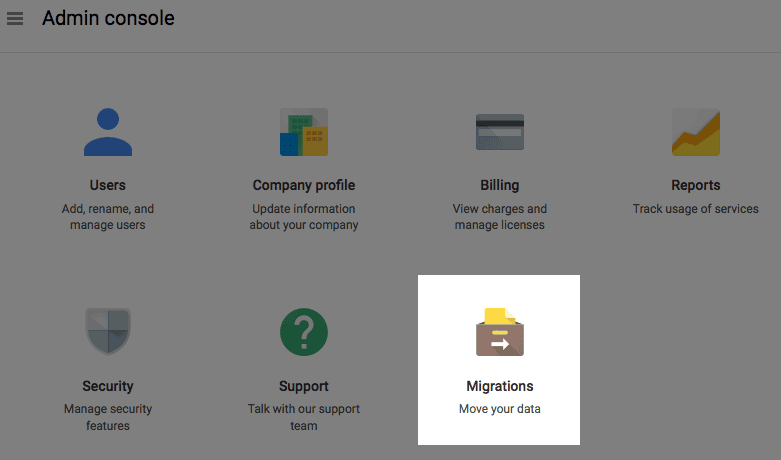The image size is (781, 460).
Task: Click the Company profile buildings icon
Action: click(x=304, y=132)
